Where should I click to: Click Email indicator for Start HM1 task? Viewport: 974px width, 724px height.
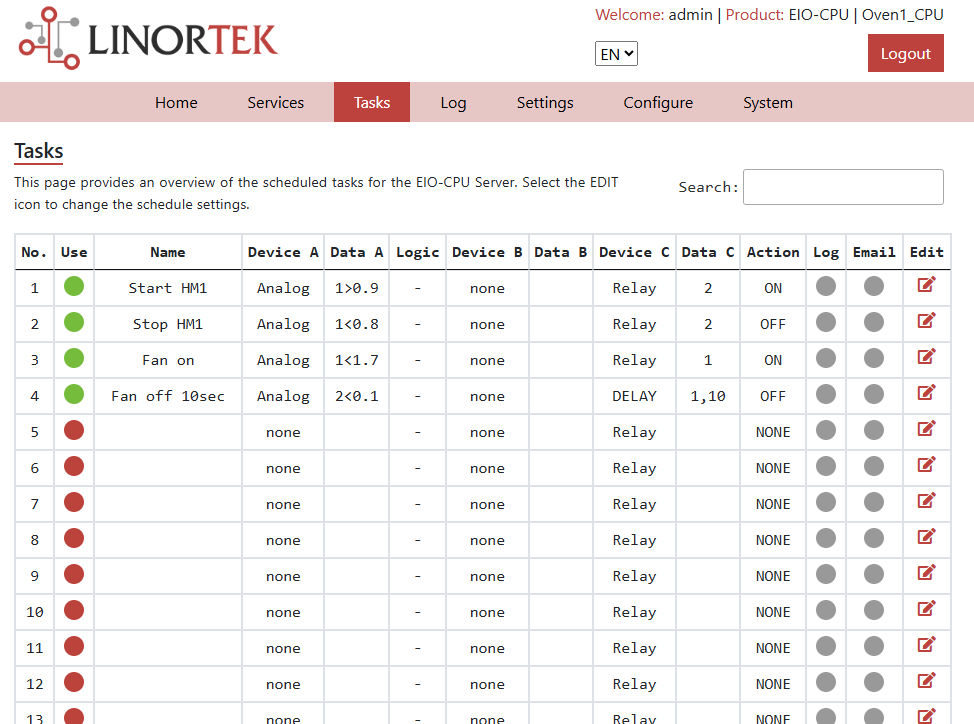873,286
